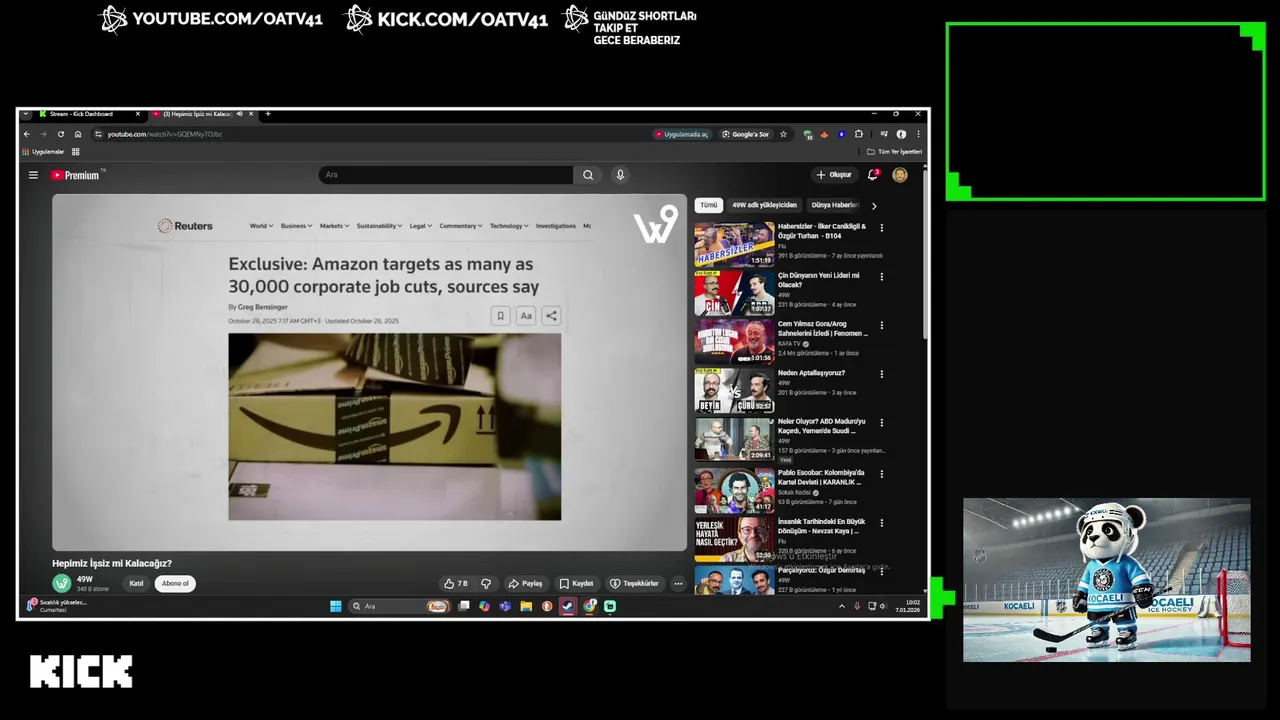Open the Windows Start button

[336, 606]
